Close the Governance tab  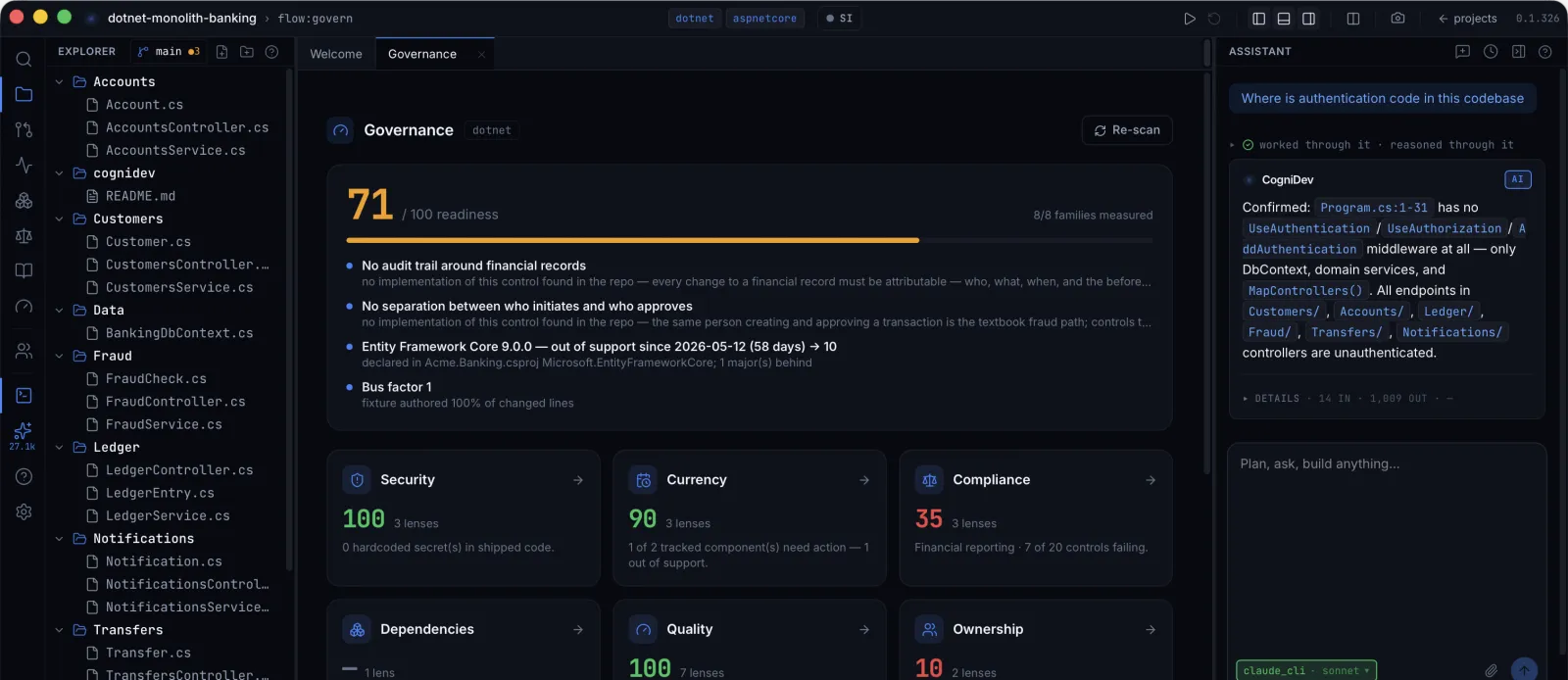click(x=481, y=55)
